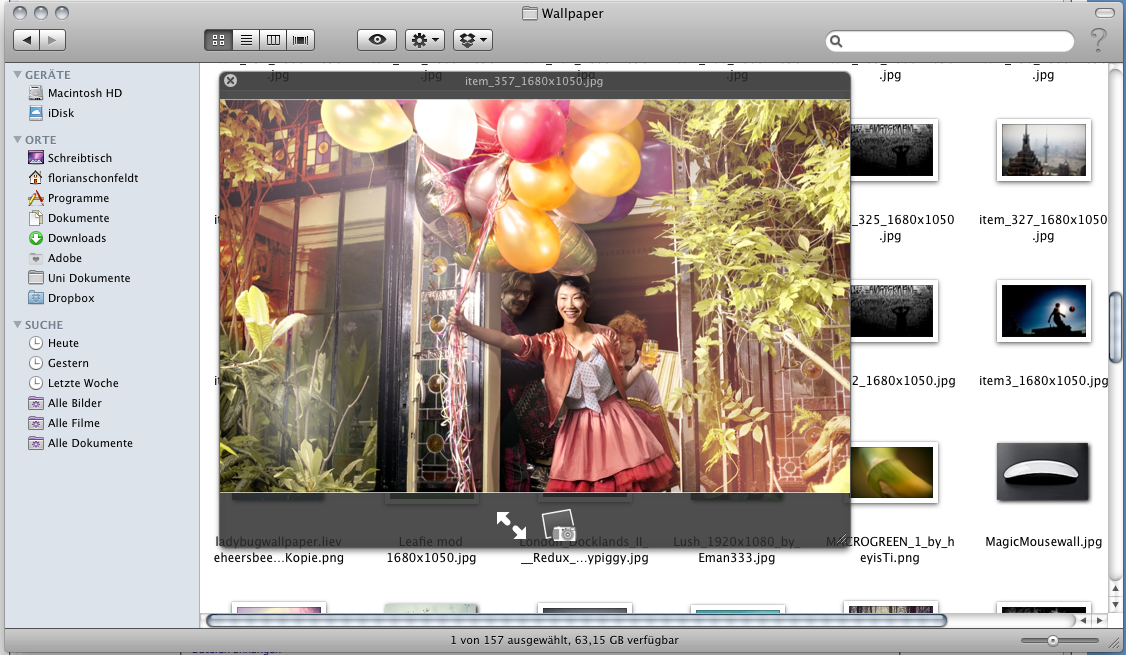Image resolution: width=1126 pixels, height=655 pixels.
Task: Select the _325_1680x1050.jpg thumbnail
Action: 894,150
